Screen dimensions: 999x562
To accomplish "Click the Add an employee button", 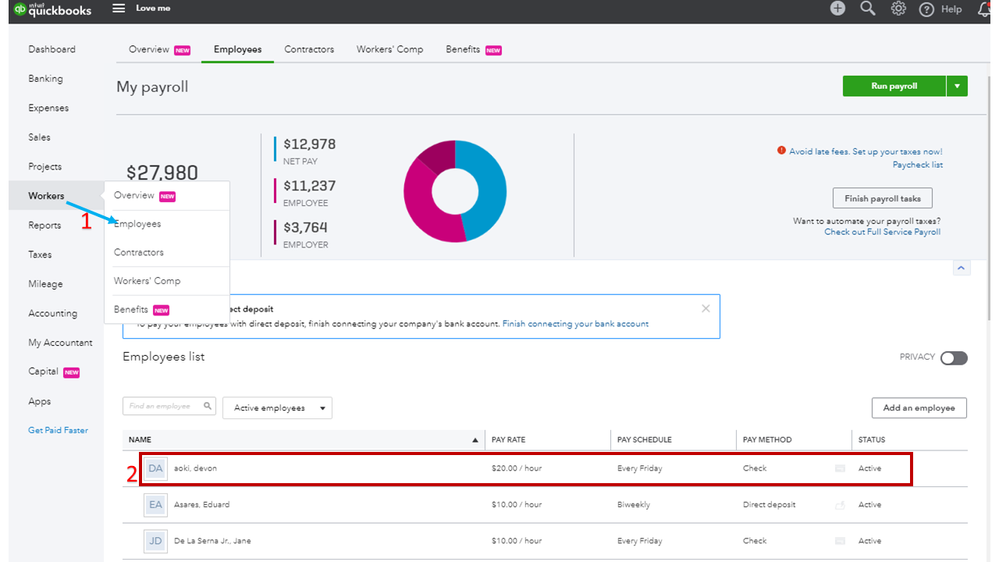I will click(919, 408).
